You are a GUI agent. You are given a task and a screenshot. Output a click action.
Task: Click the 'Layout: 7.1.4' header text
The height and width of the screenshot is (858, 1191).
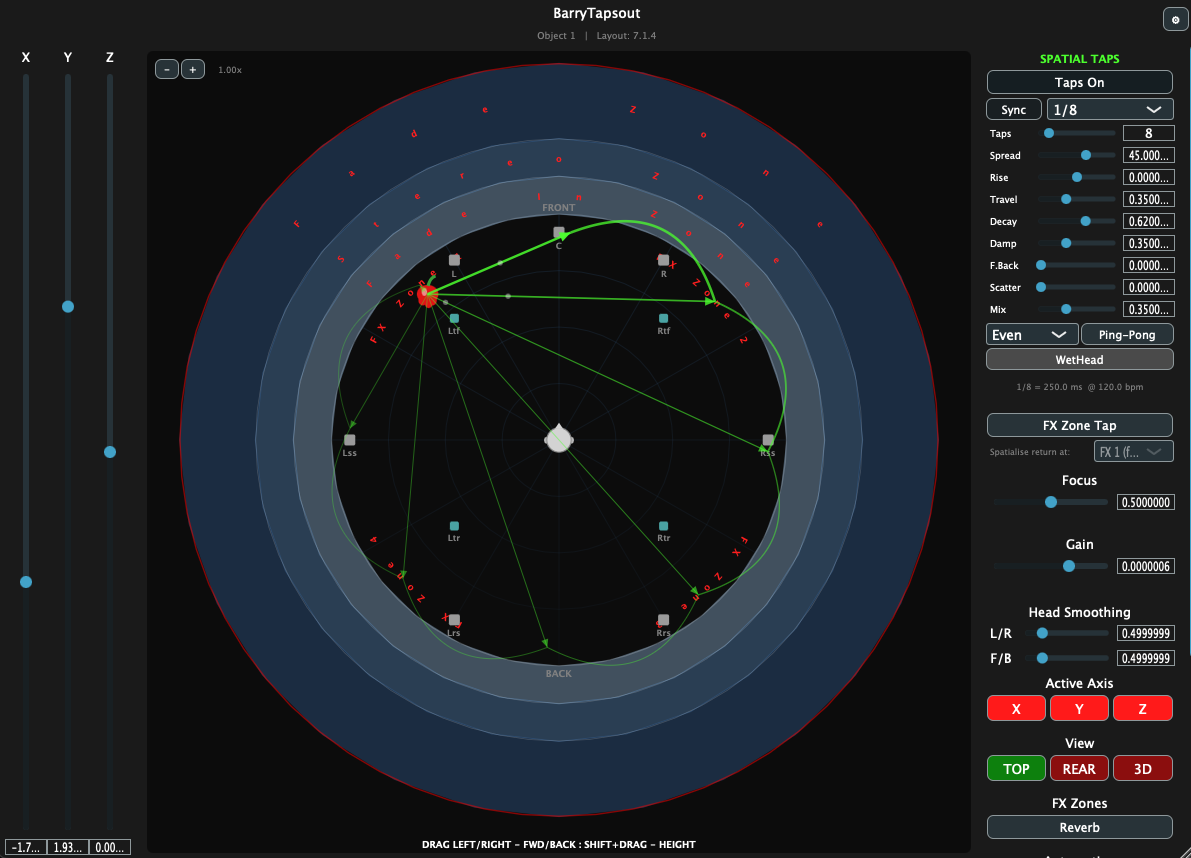pyautogui.click(x=626, y=36)
